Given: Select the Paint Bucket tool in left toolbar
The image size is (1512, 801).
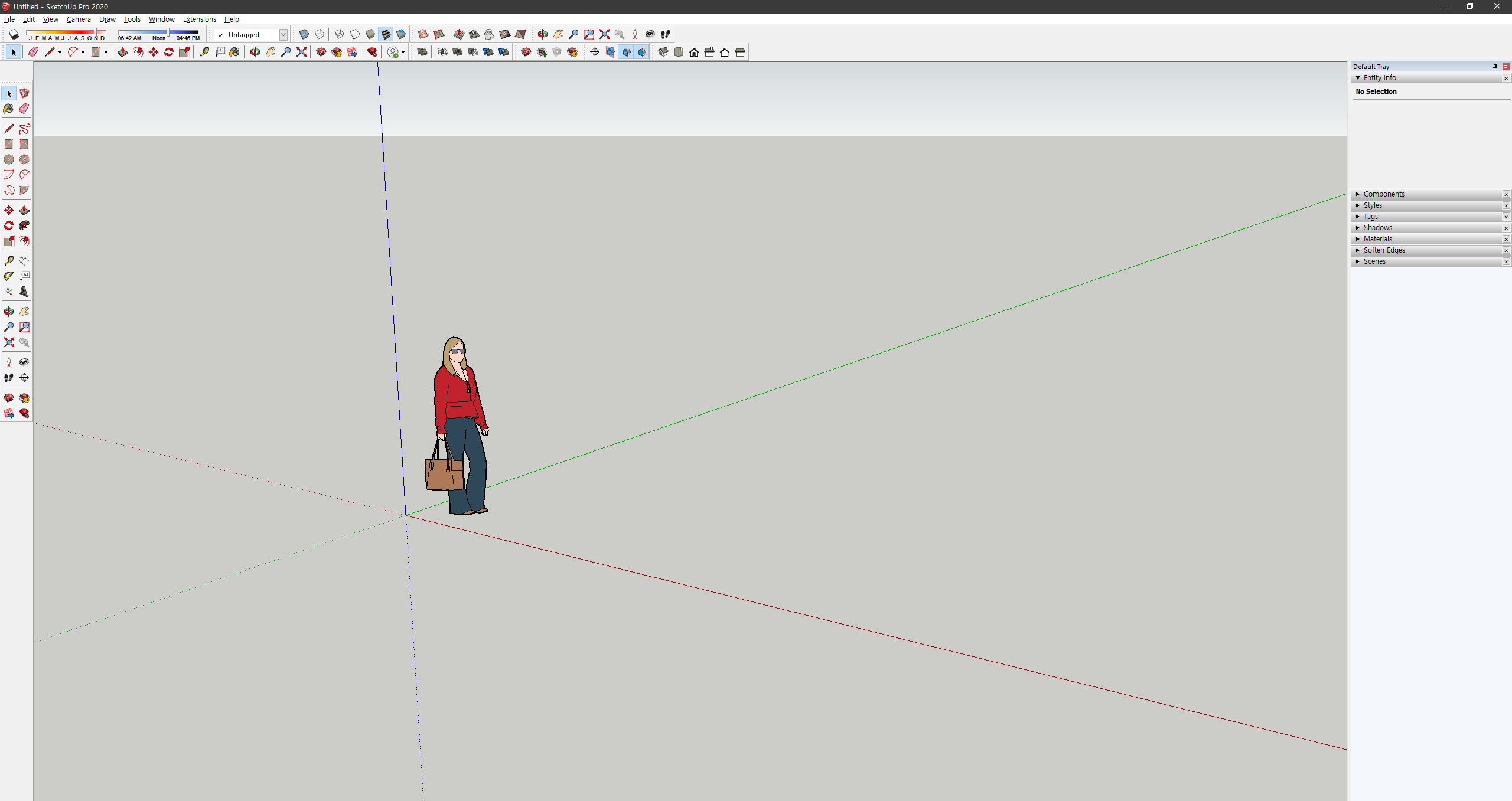Looking at the screenshot, I should [x=8, y=109].
